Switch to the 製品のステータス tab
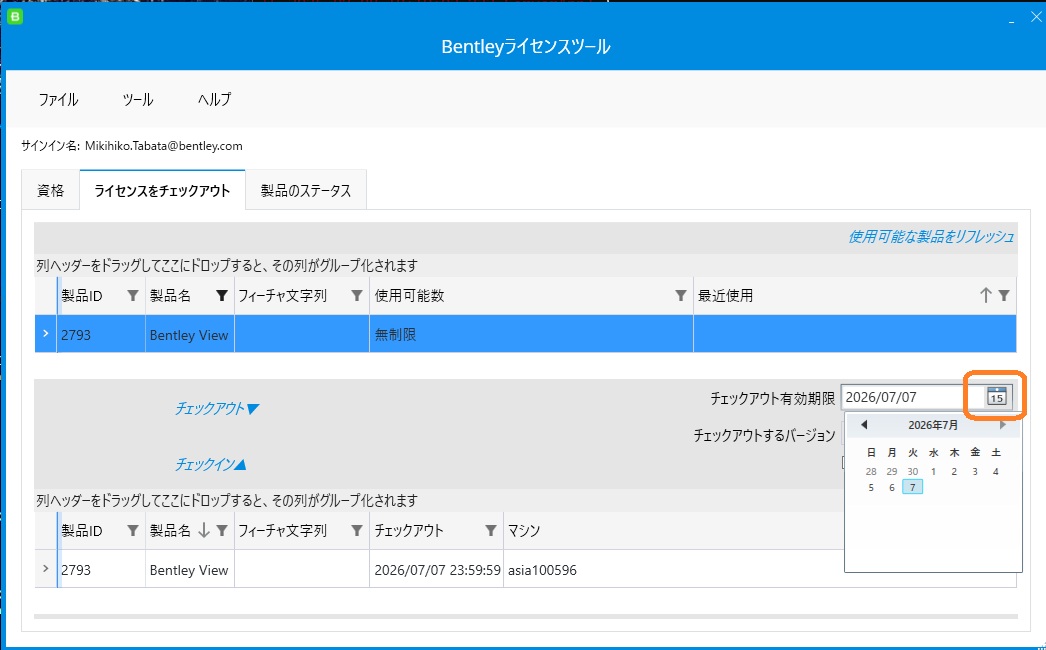 [306, 190]
